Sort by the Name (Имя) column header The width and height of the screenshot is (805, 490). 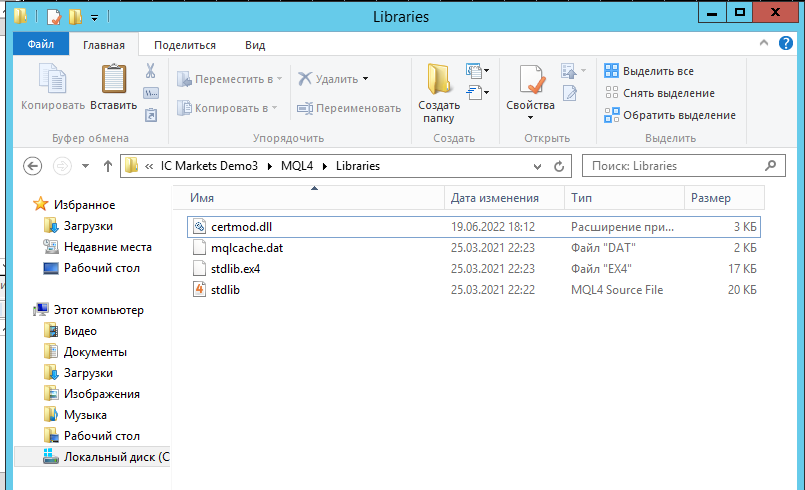[x=309, y=198]
